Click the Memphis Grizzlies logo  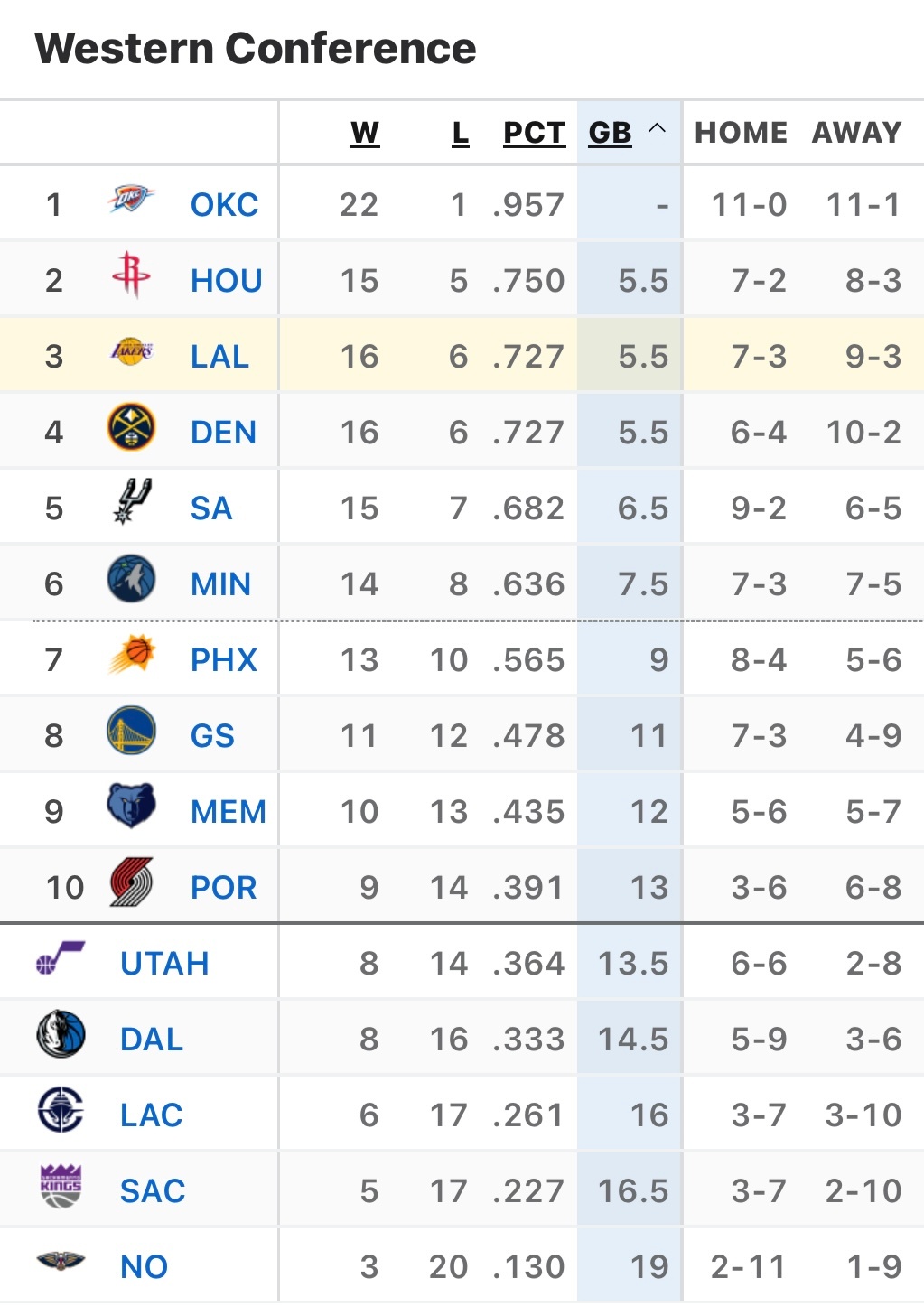point(131,806)
